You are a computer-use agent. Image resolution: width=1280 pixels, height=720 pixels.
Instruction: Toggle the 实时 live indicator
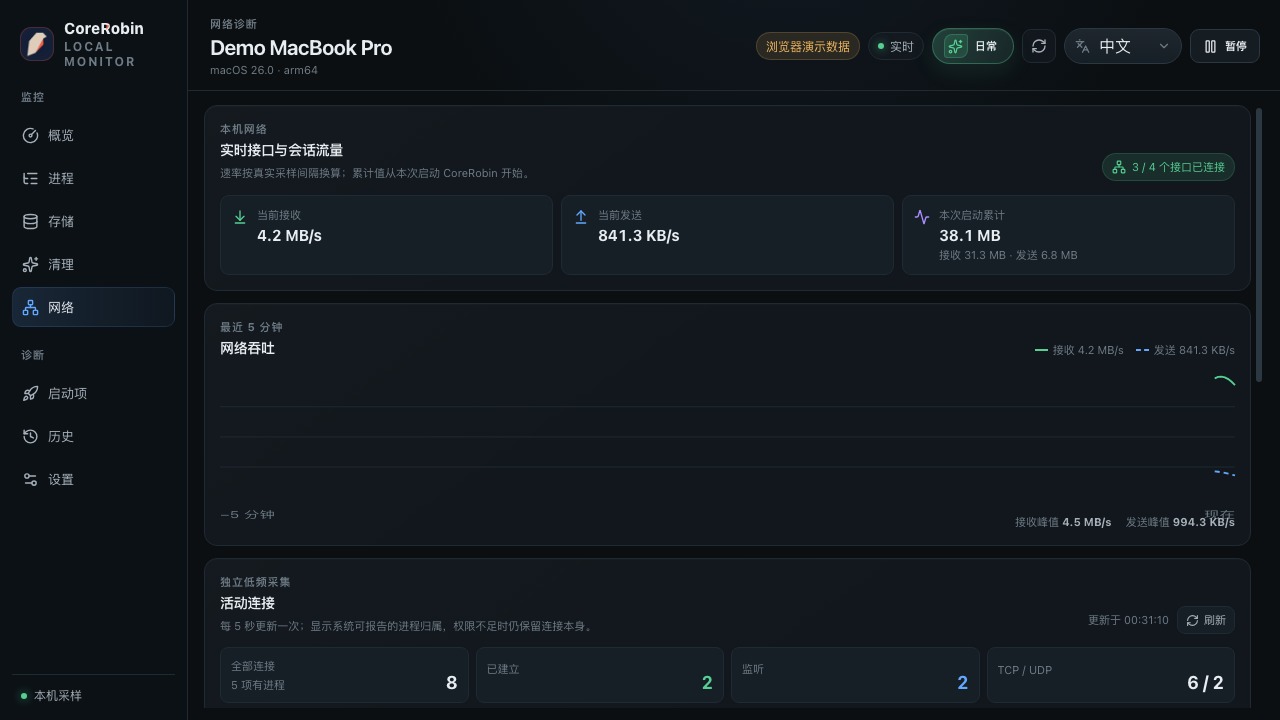(x=895, y=46)
